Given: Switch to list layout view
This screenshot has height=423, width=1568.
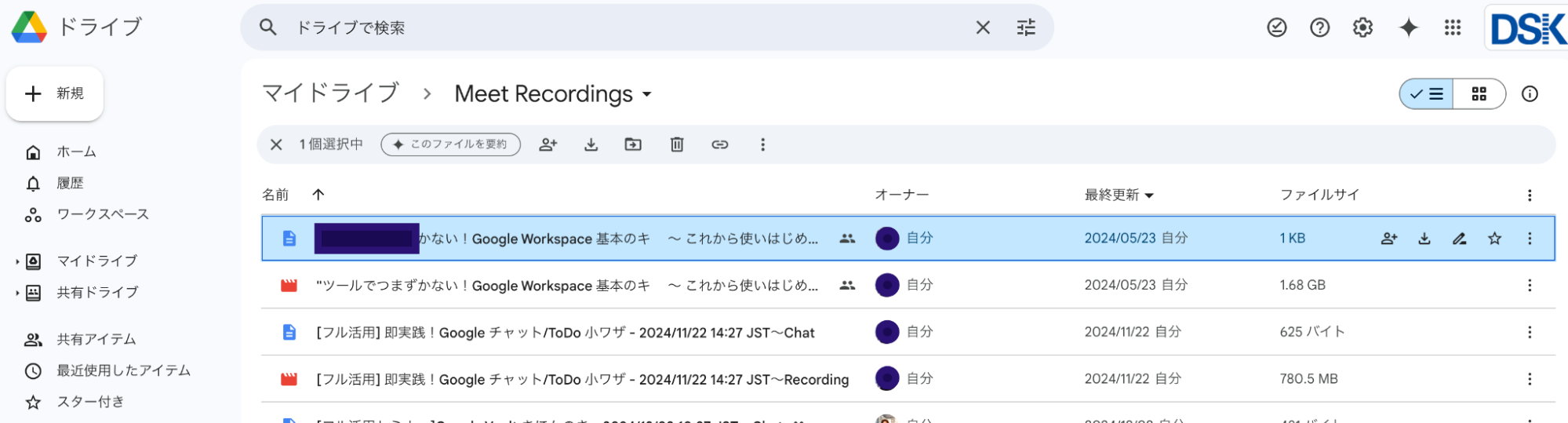Looking at the screenshot, I should click(x=1427, y=94).
